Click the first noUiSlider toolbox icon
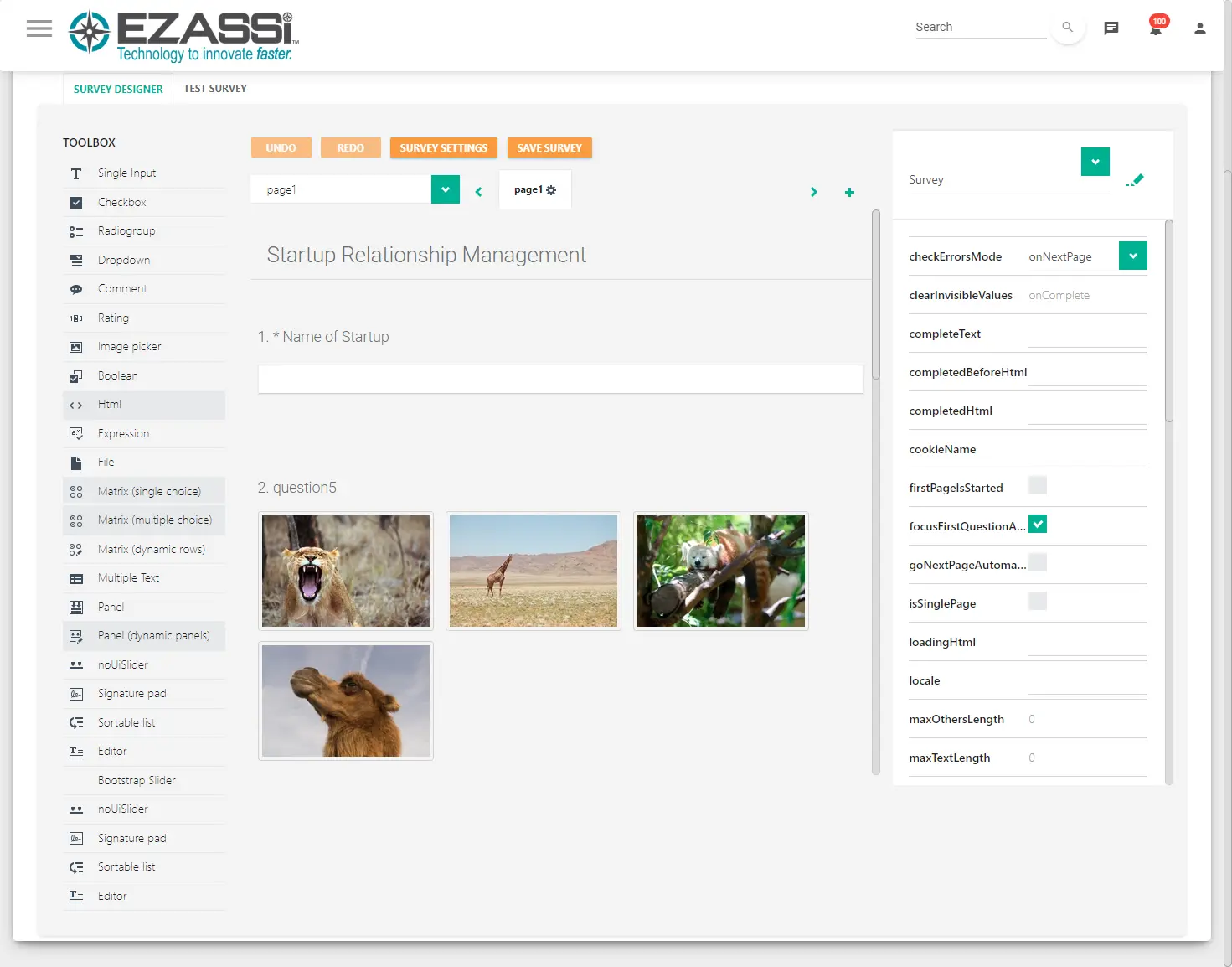Viewport: 1232px width, 967px height. click(x=76, y=665)
